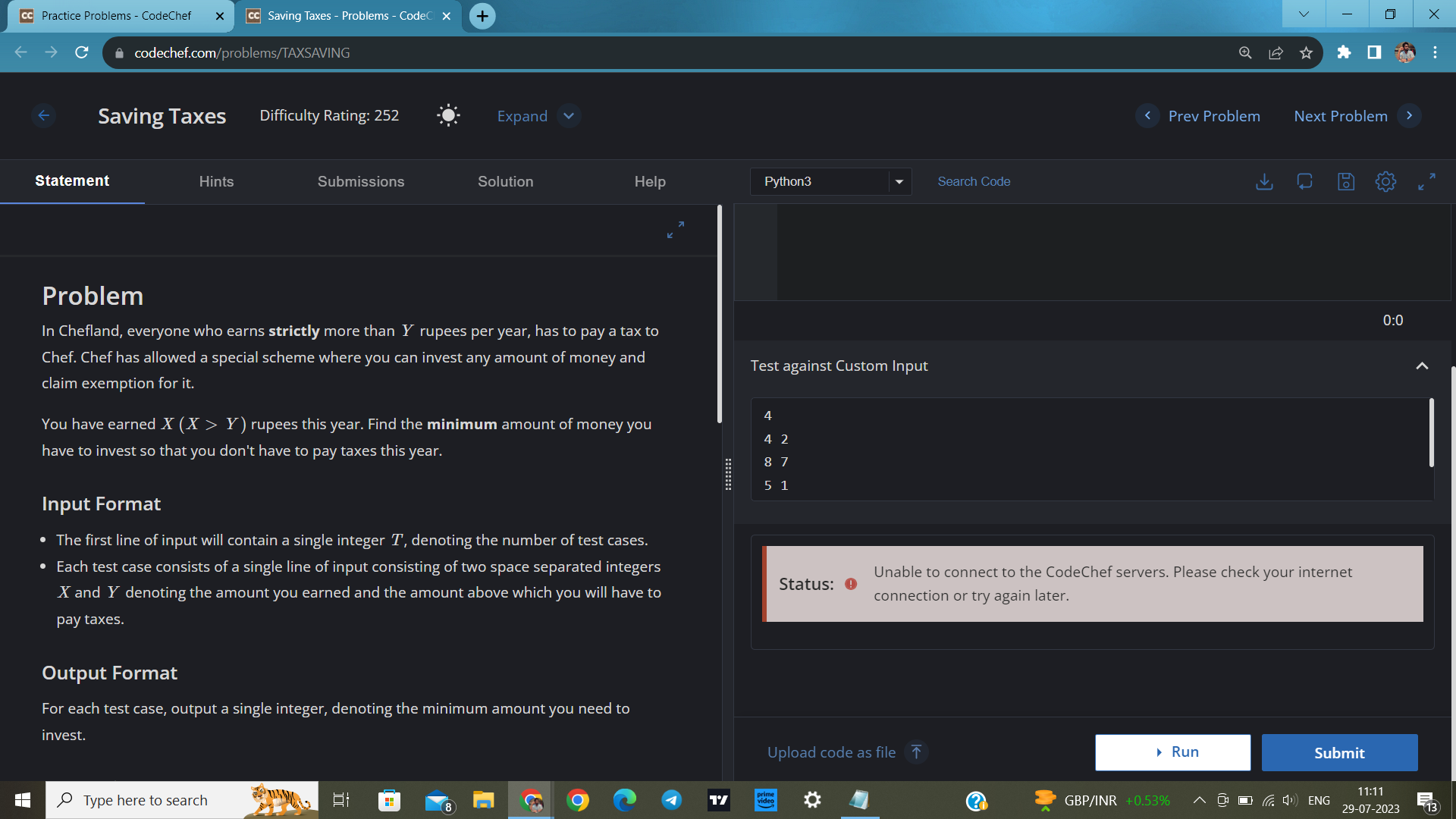This screenshot has width=1456, height=819.
Task: Open editor settings gear icon
Action: point(1385,182)
